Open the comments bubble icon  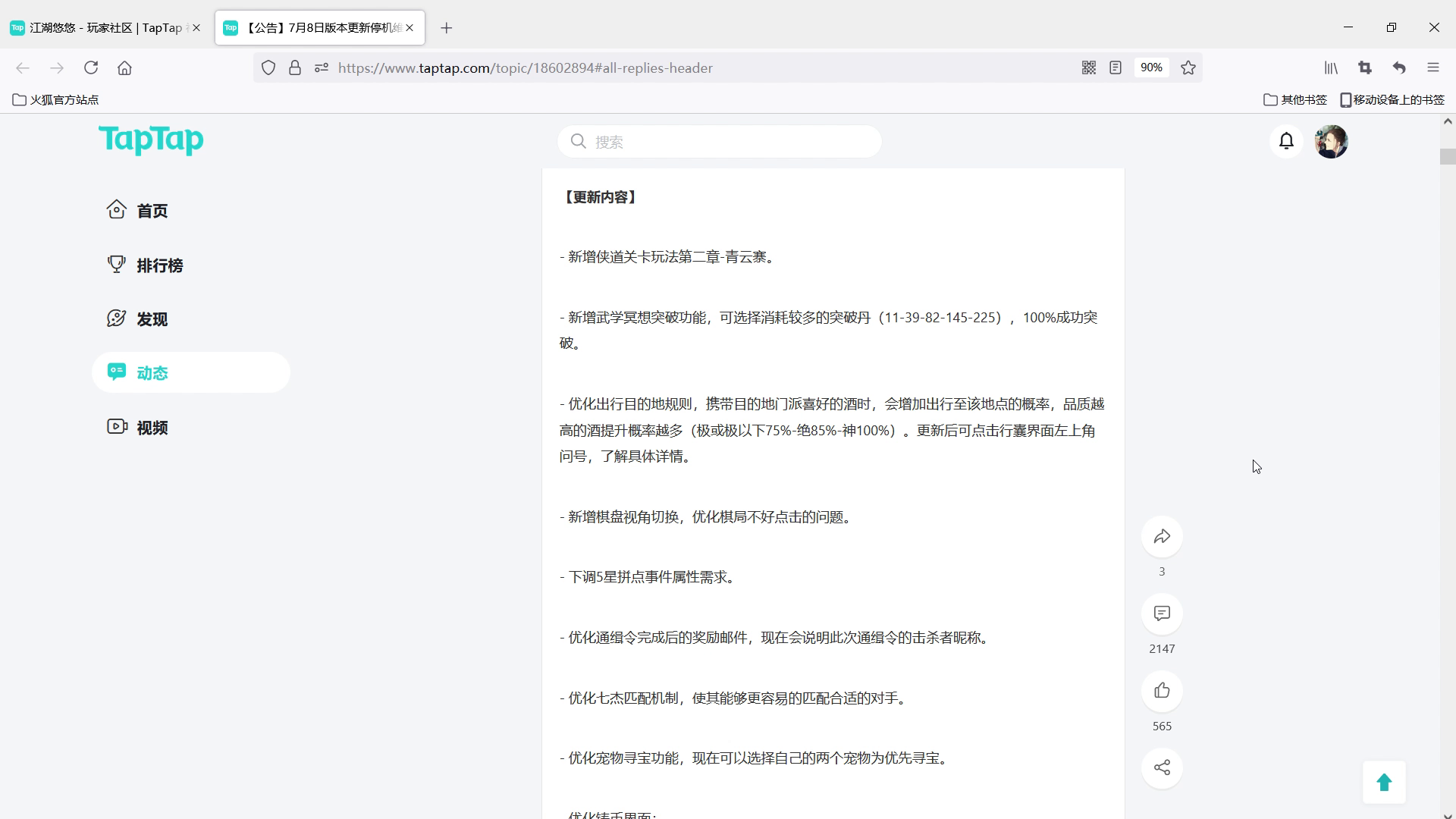tap(1162, 613)
